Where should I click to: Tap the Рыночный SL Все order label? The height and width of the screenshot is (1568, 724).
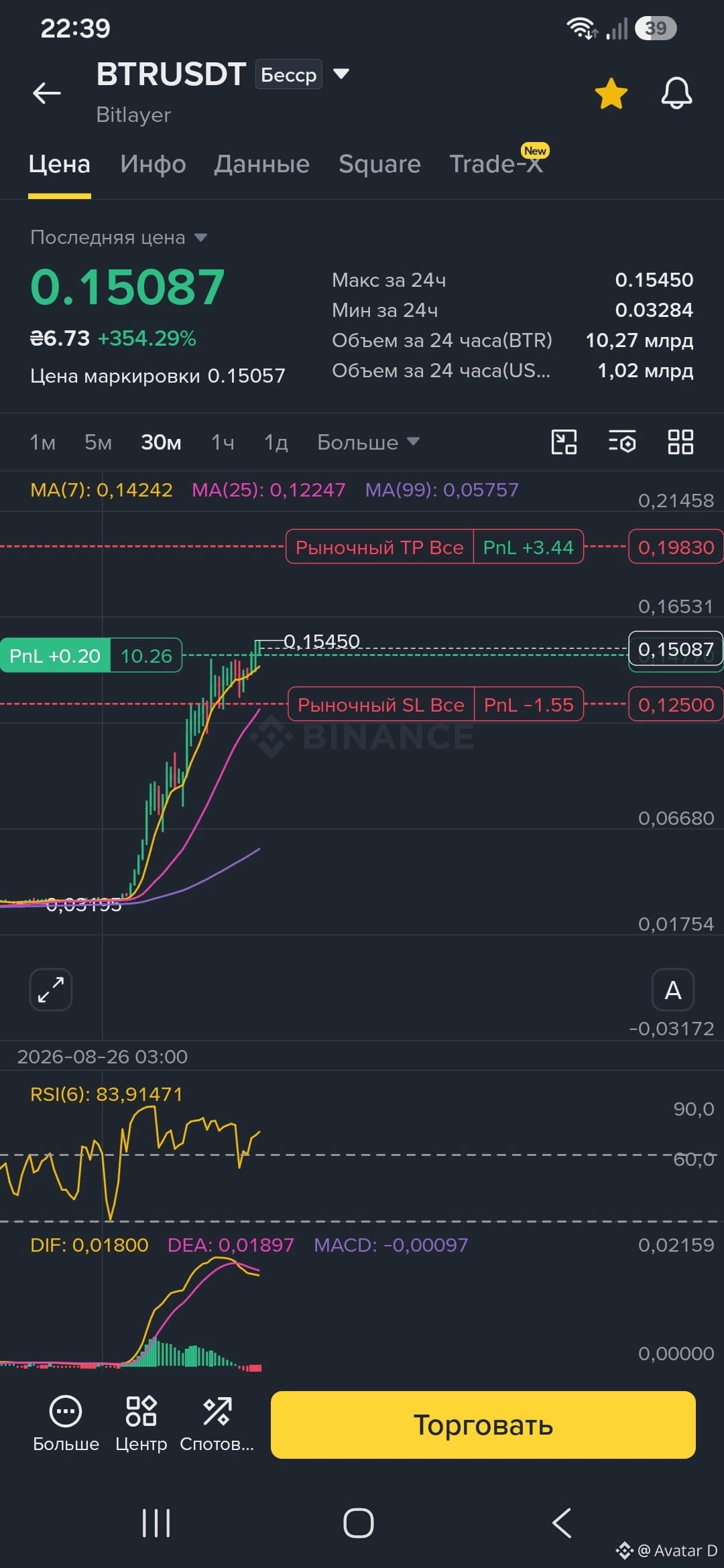click(x=381, y=705)
